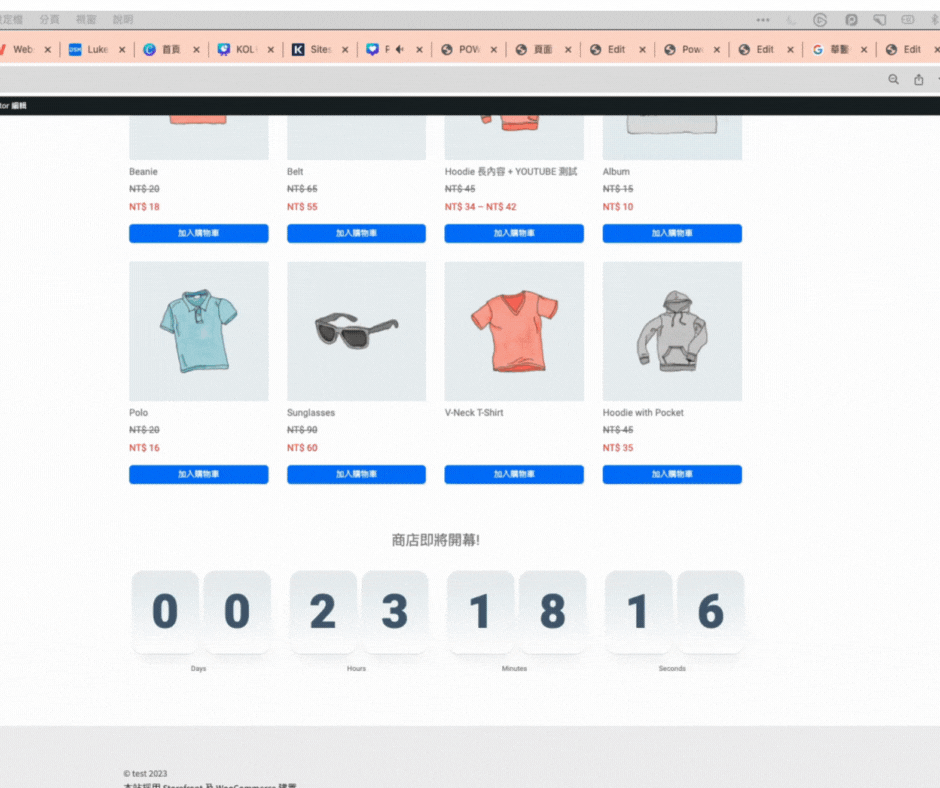Close the Luke browser tab
Viewport: 940px width, 788px height.
click(122, 50)
